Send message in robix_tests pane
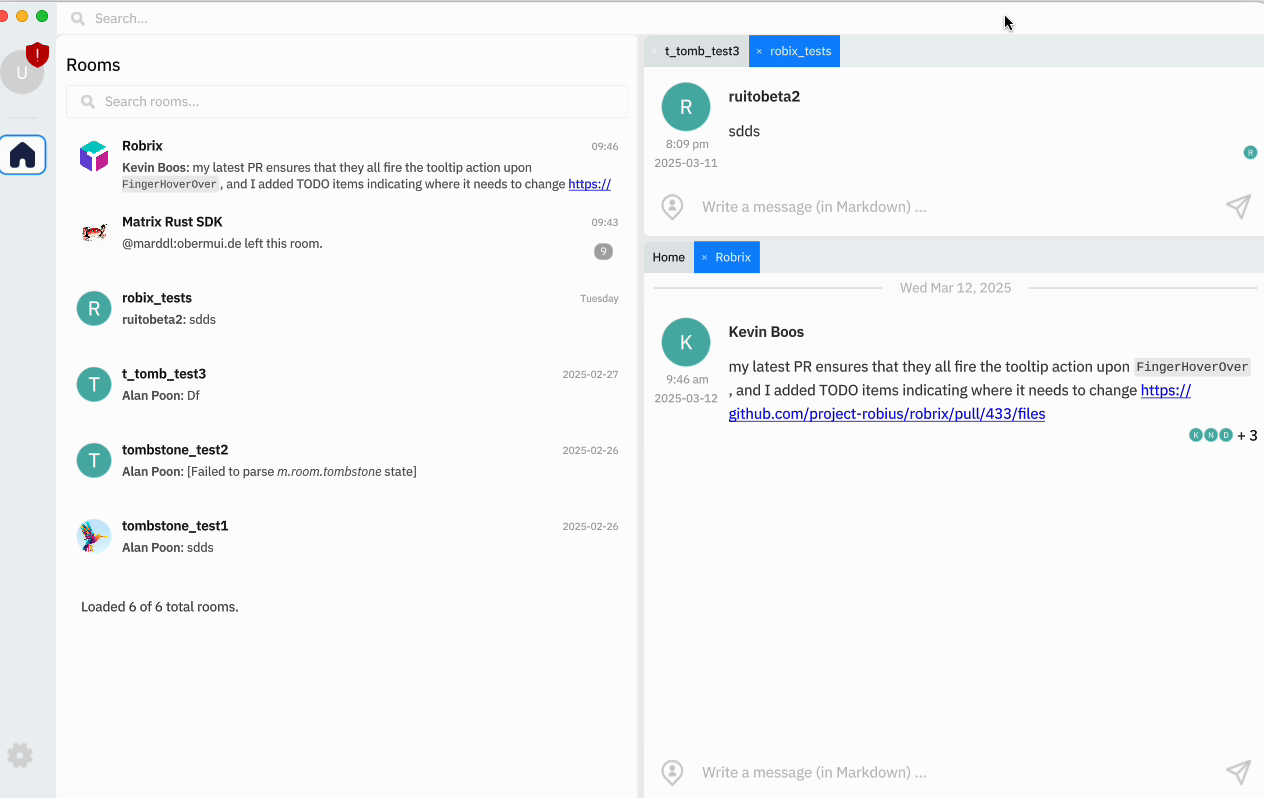The width and height of the screenshot is (1264, 798). click(1238, 206)
